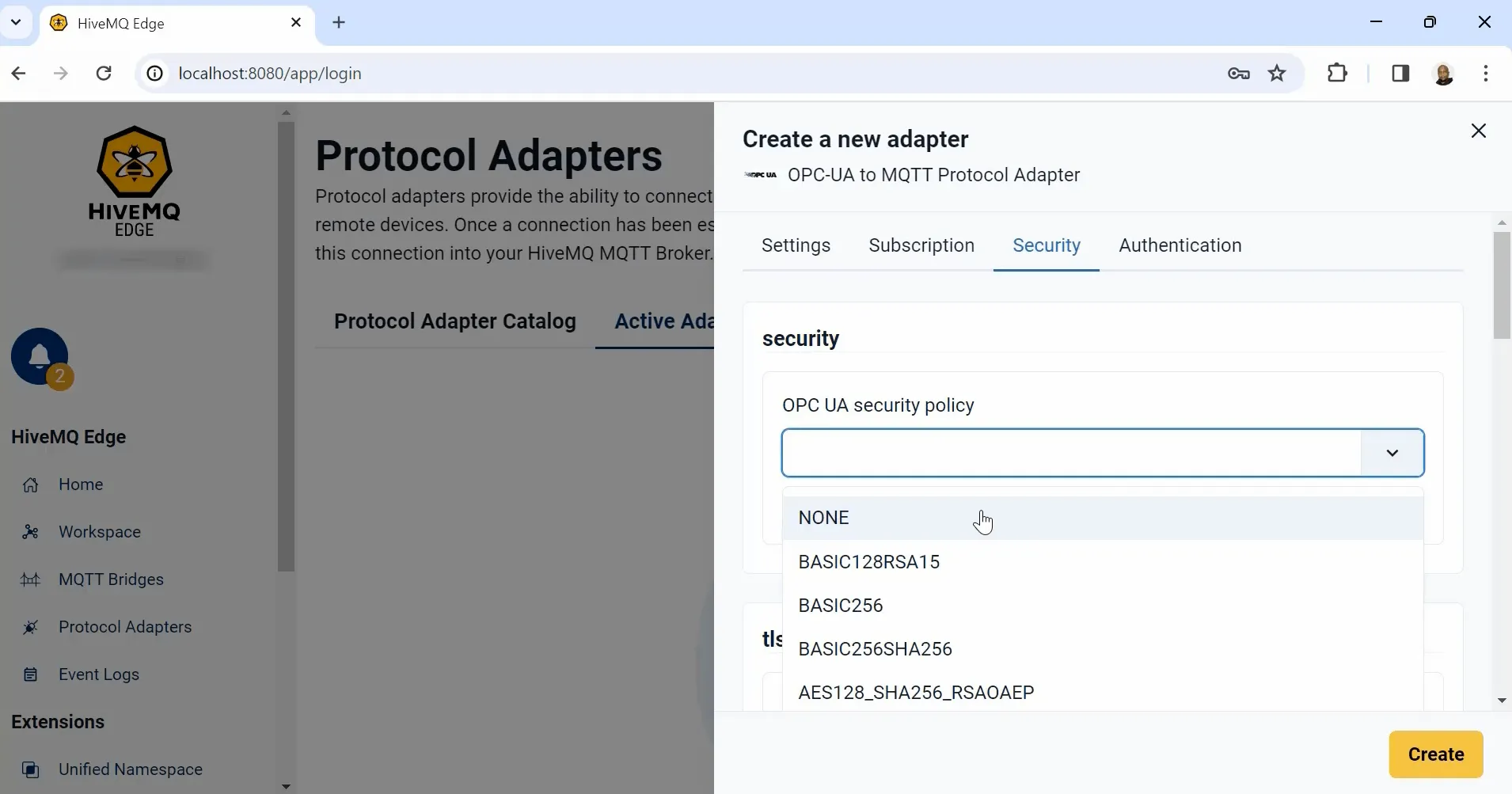Select BASIC128RSA15 security policy option
The image size is (1512, 794).
click(x=1103, y=562)
